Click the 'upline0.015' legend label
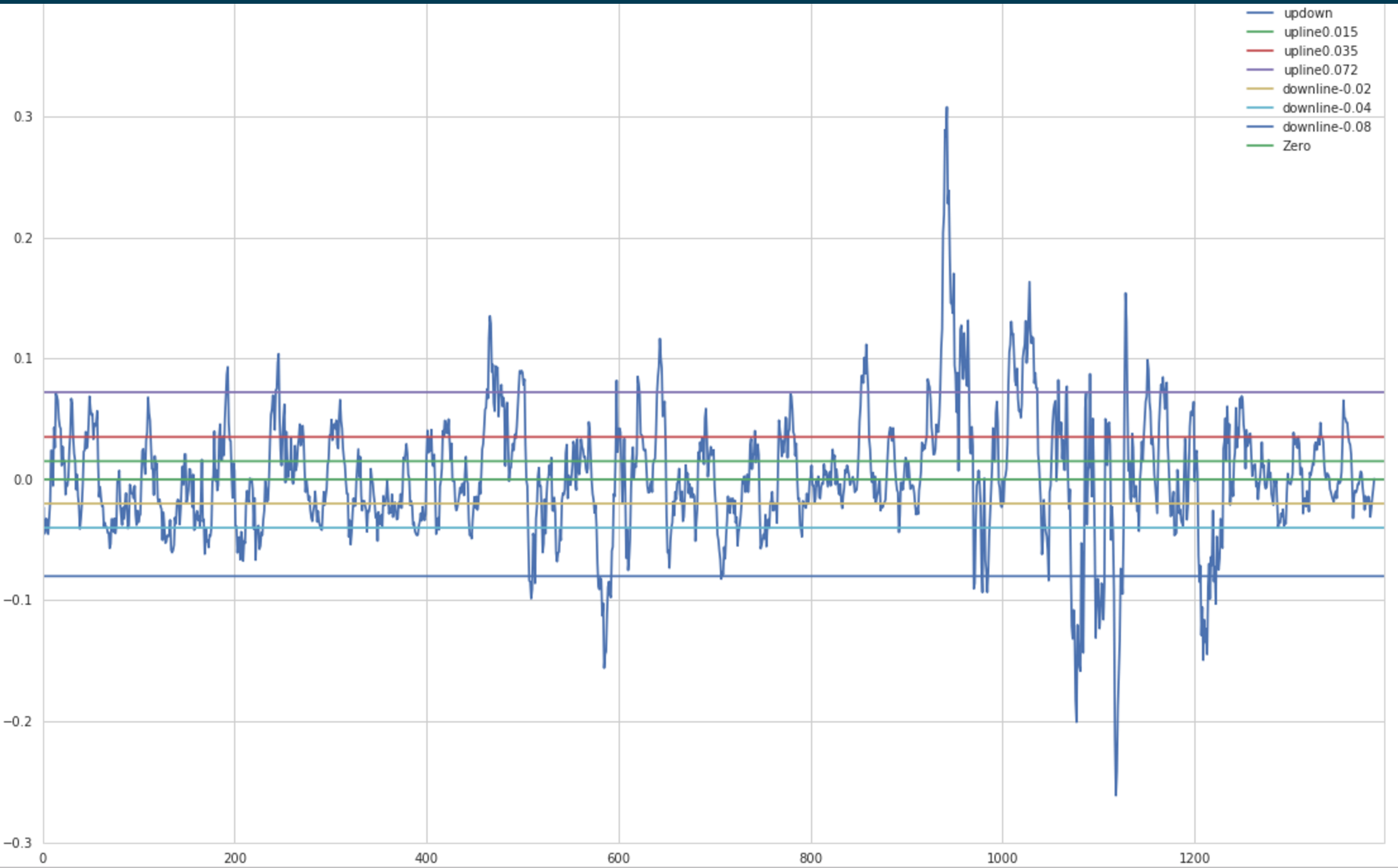 1320,32
